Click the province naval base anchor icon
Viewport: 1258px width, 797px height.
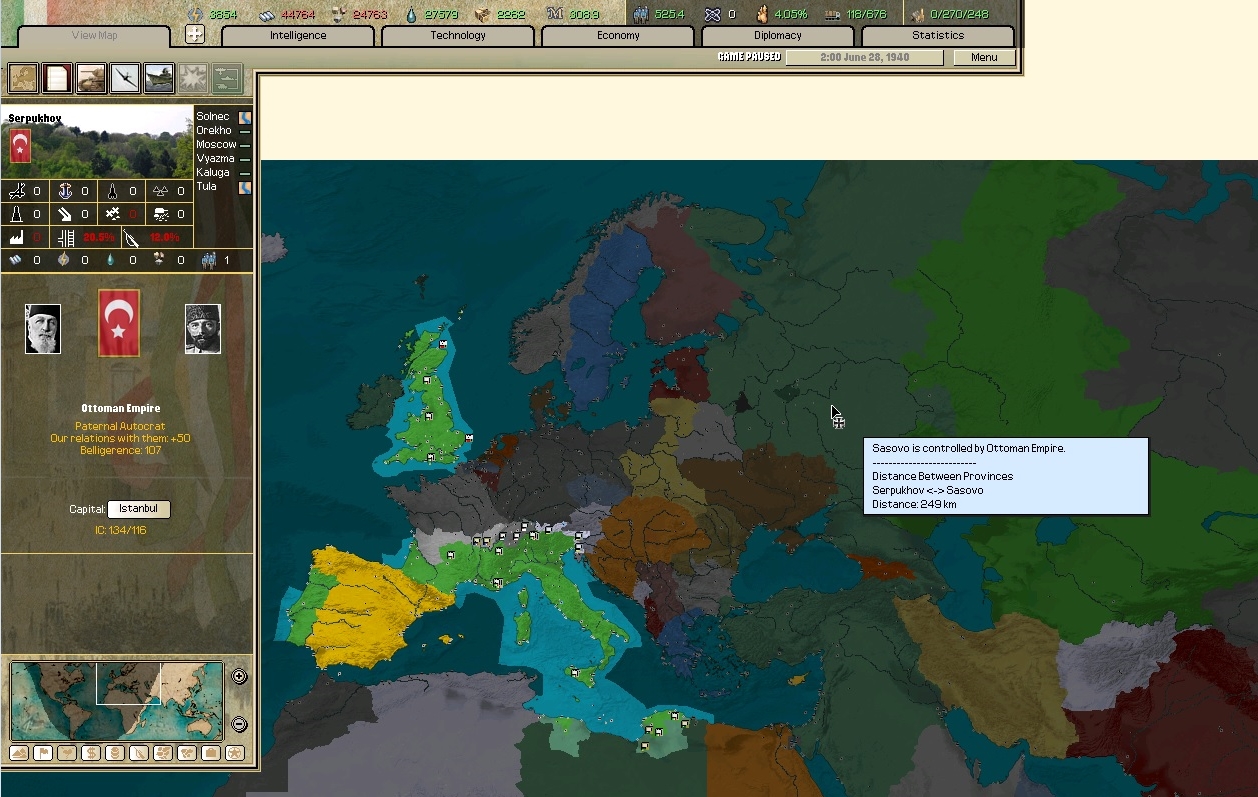pyautogui.click(x=65, y=191)
